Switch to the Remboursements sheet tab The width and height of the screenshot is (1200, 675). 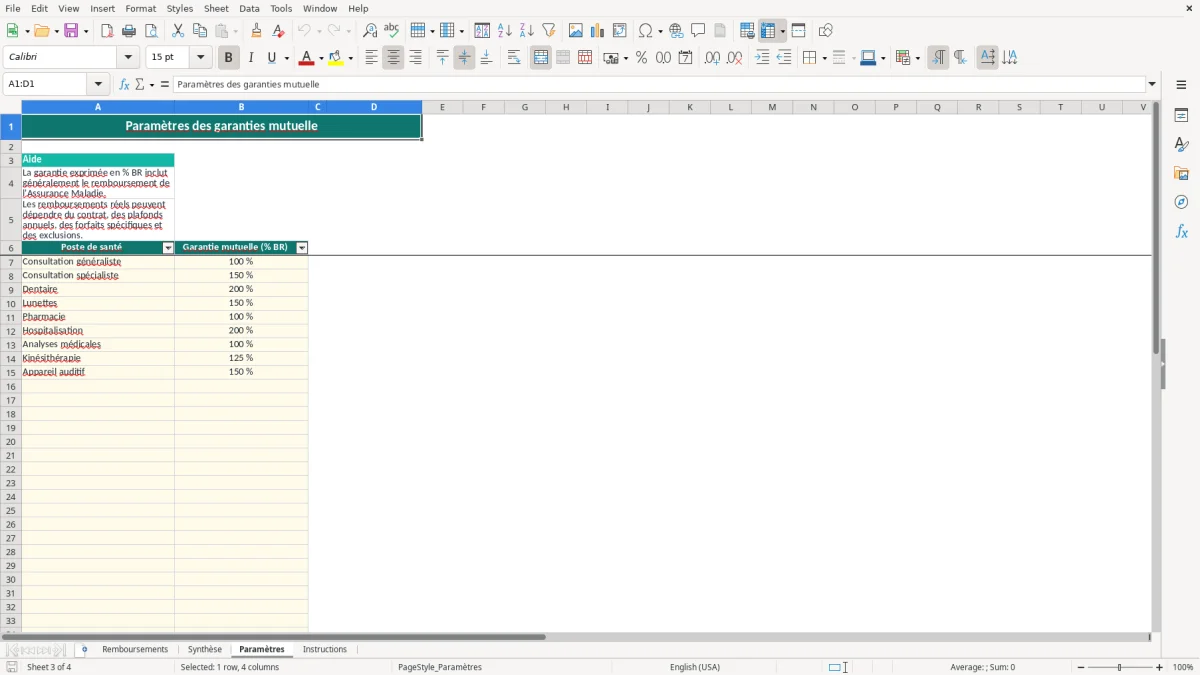[135, 650]
